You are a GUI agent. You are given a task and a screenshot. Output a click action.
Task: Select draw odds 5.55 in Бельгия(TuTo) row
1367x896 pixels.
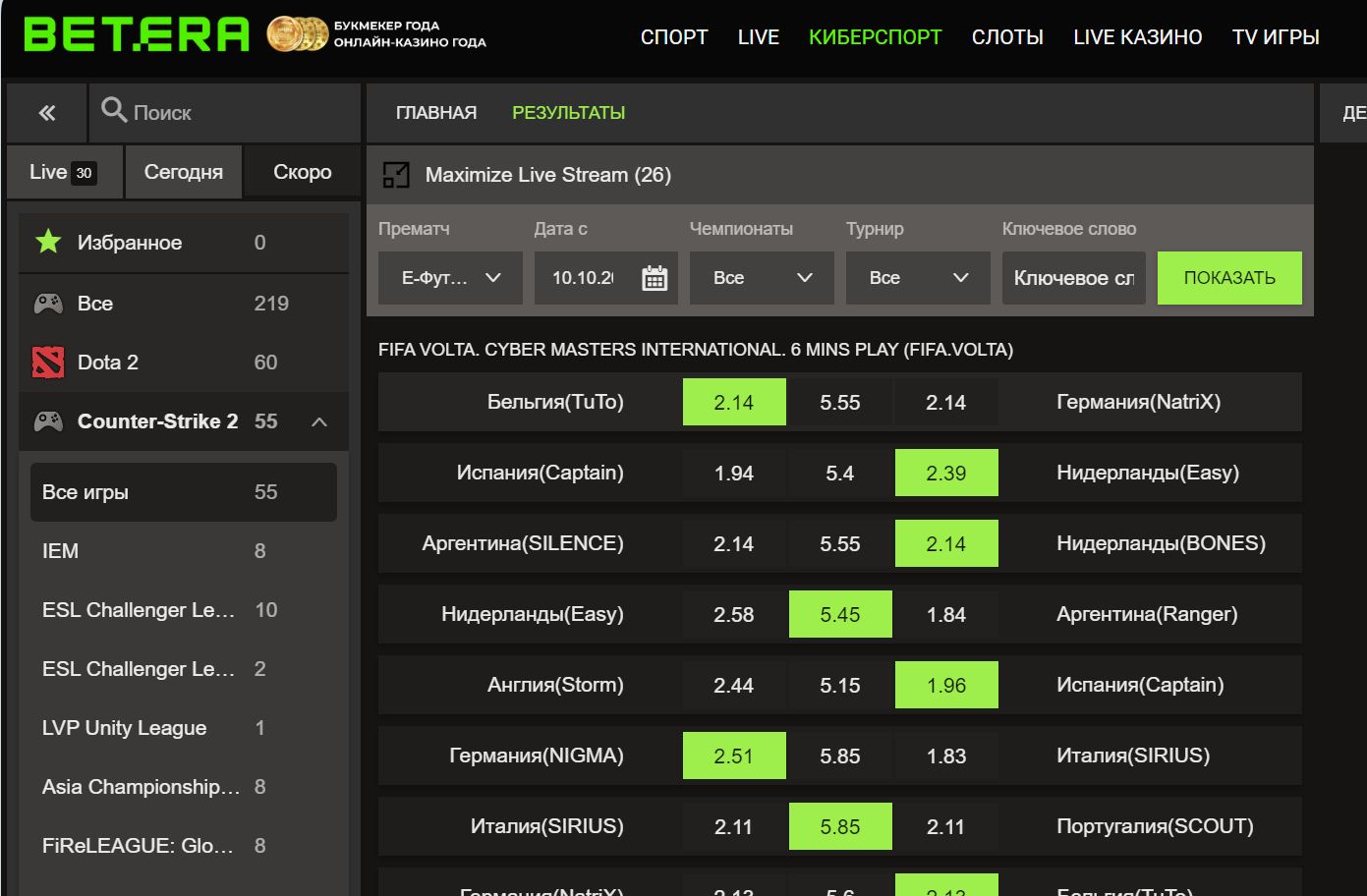[840, 402]
